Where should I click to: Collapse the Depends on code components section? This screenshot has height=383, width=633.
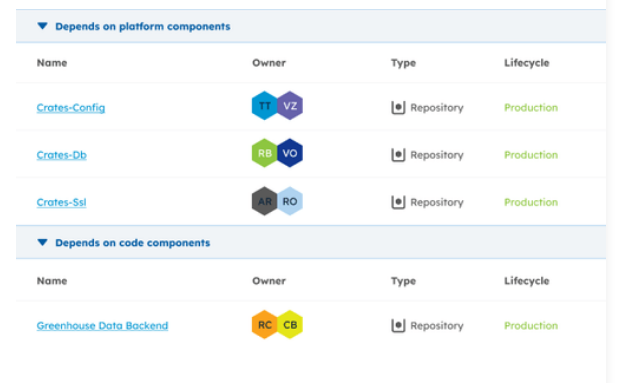[42, 243]
